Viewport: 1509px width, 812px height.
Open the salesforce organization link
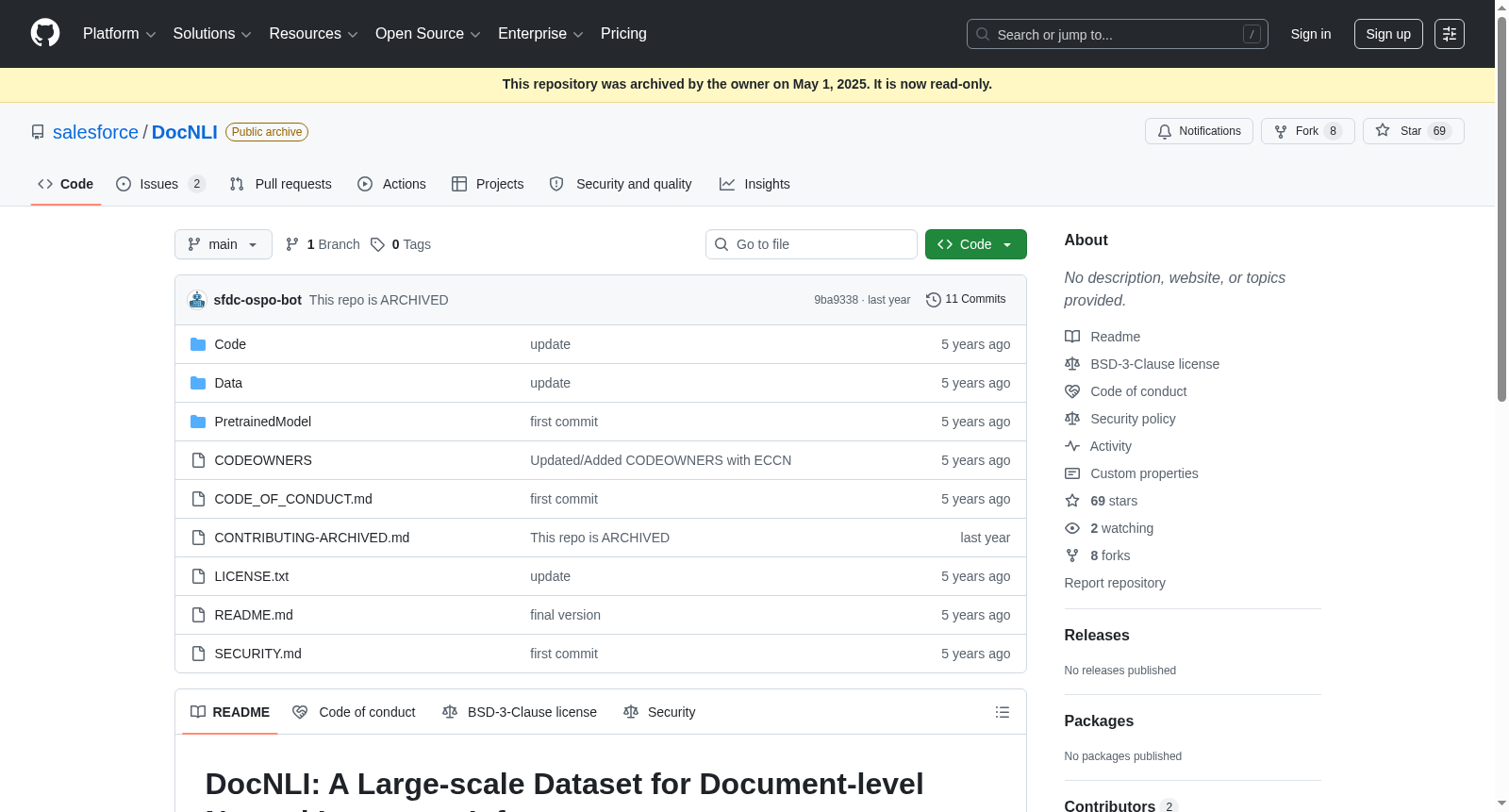tap(95, 132)
